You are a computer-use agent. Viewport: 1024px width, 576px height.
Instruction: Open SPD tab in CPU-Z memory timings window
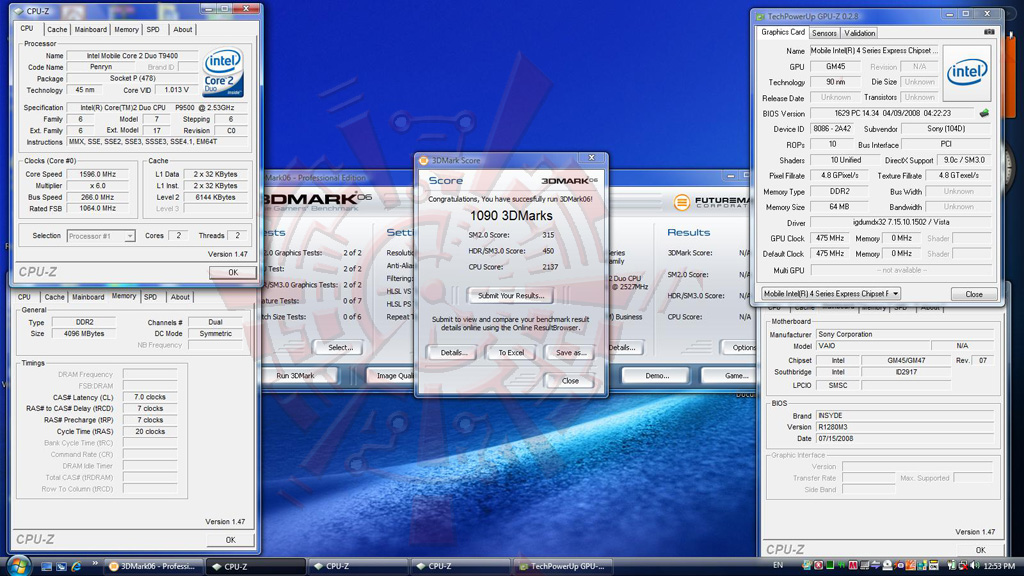150,297
